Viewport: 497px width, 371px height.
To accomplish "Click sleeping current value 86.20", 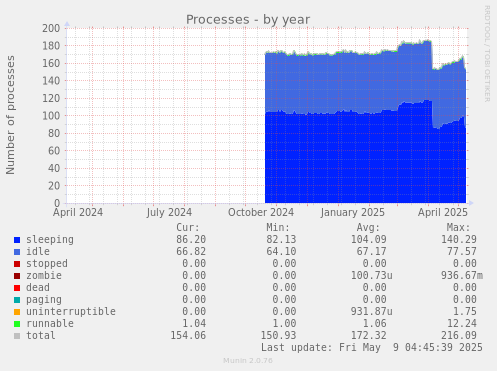I will click(x=191, y=240).
